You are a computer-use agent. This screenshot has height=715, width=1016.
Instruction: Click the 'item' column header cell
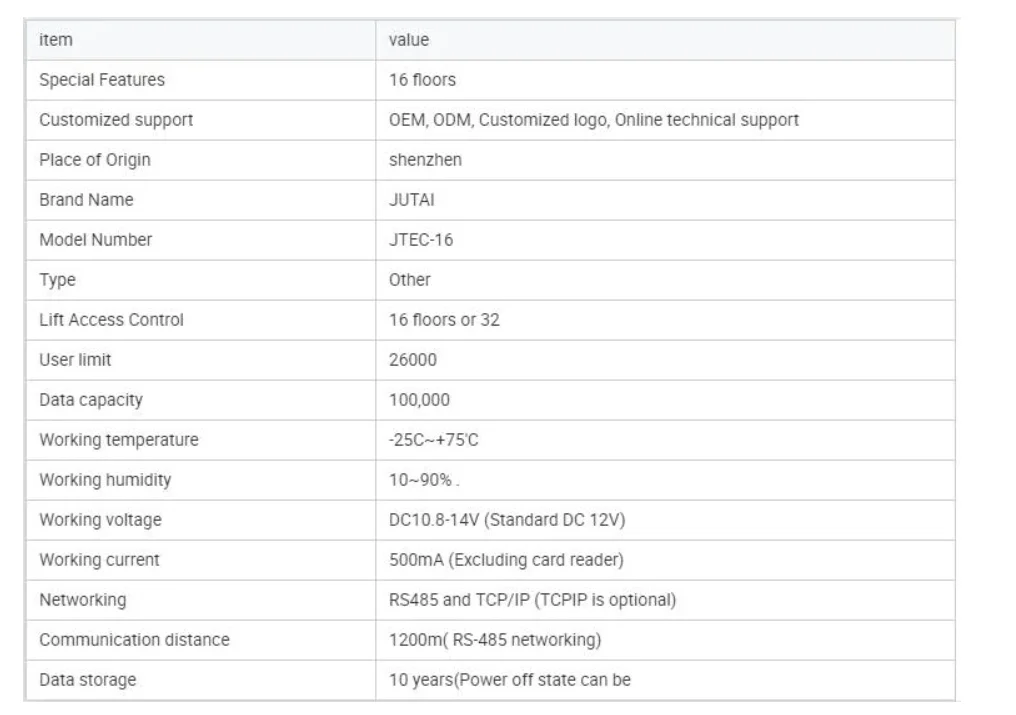point(56,40)
